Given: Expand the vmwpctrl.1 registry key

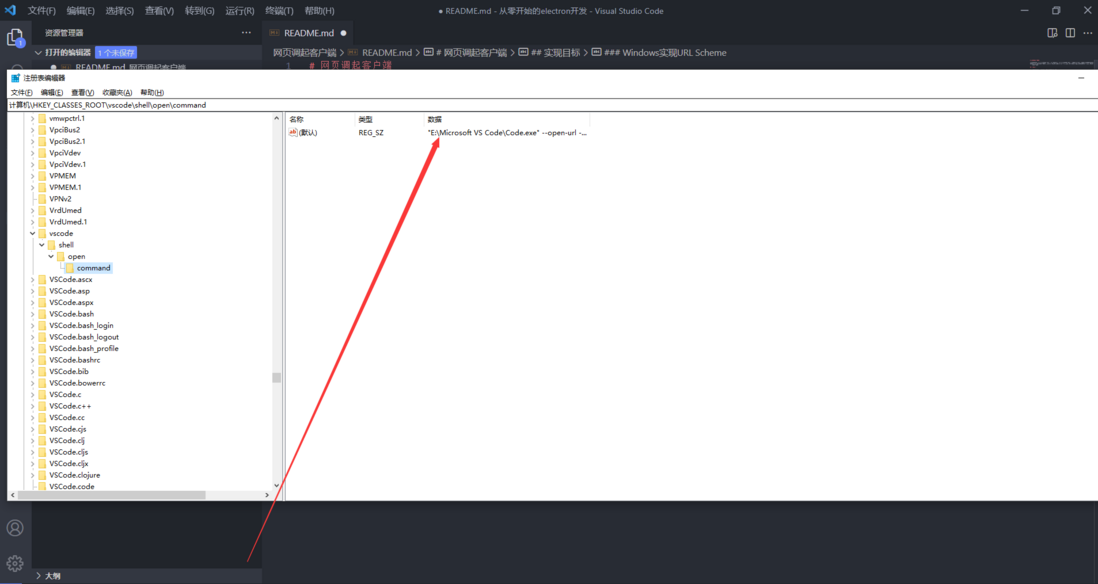Looking at the screenshot, I should coord(32,118).
